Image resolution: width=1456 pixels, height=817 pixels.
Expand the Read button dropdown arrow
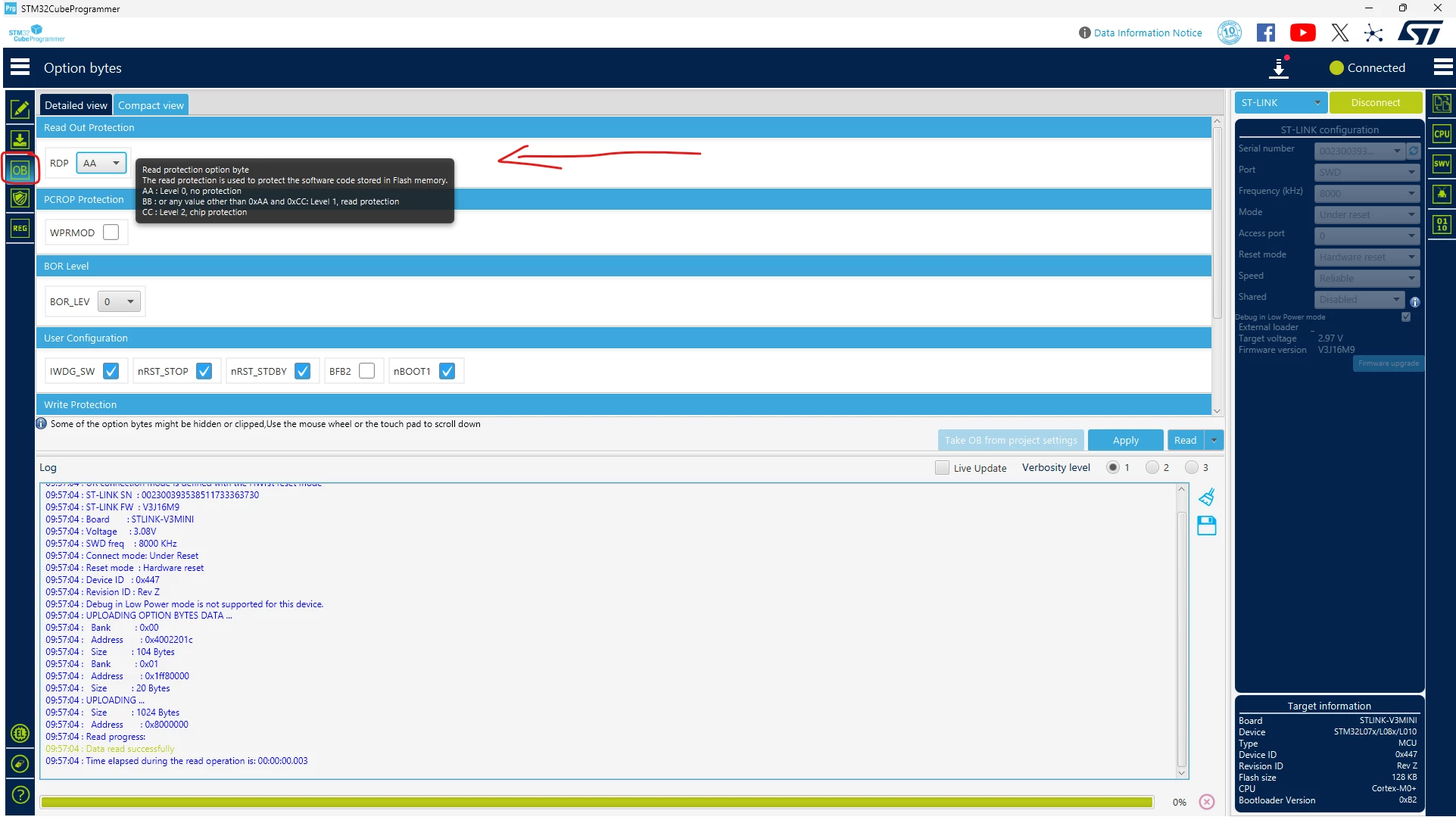(x=1214, y=440)
